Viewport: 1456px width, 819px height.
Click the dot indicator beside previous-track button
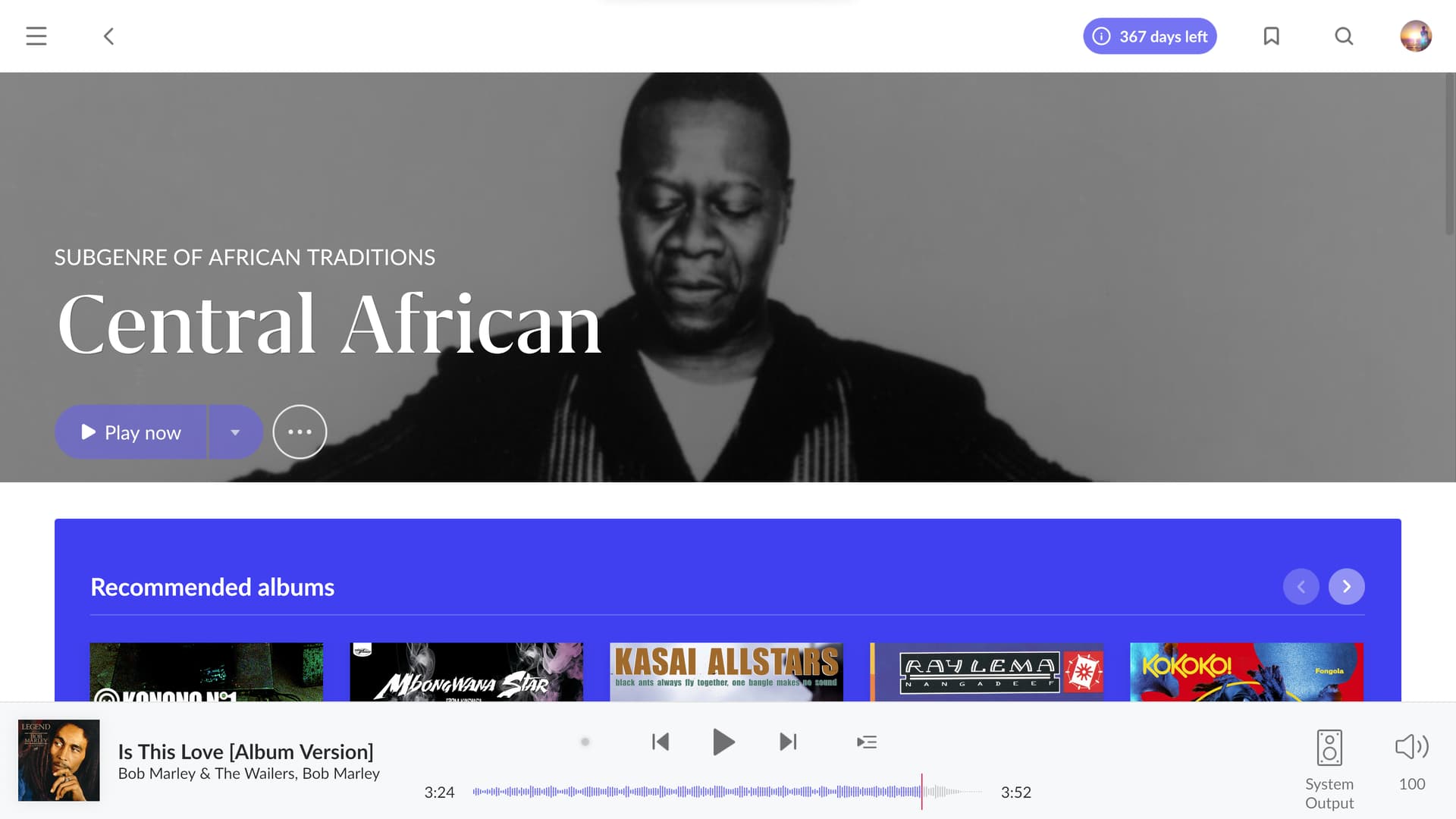pyautogui.click(x=585, y=742)
